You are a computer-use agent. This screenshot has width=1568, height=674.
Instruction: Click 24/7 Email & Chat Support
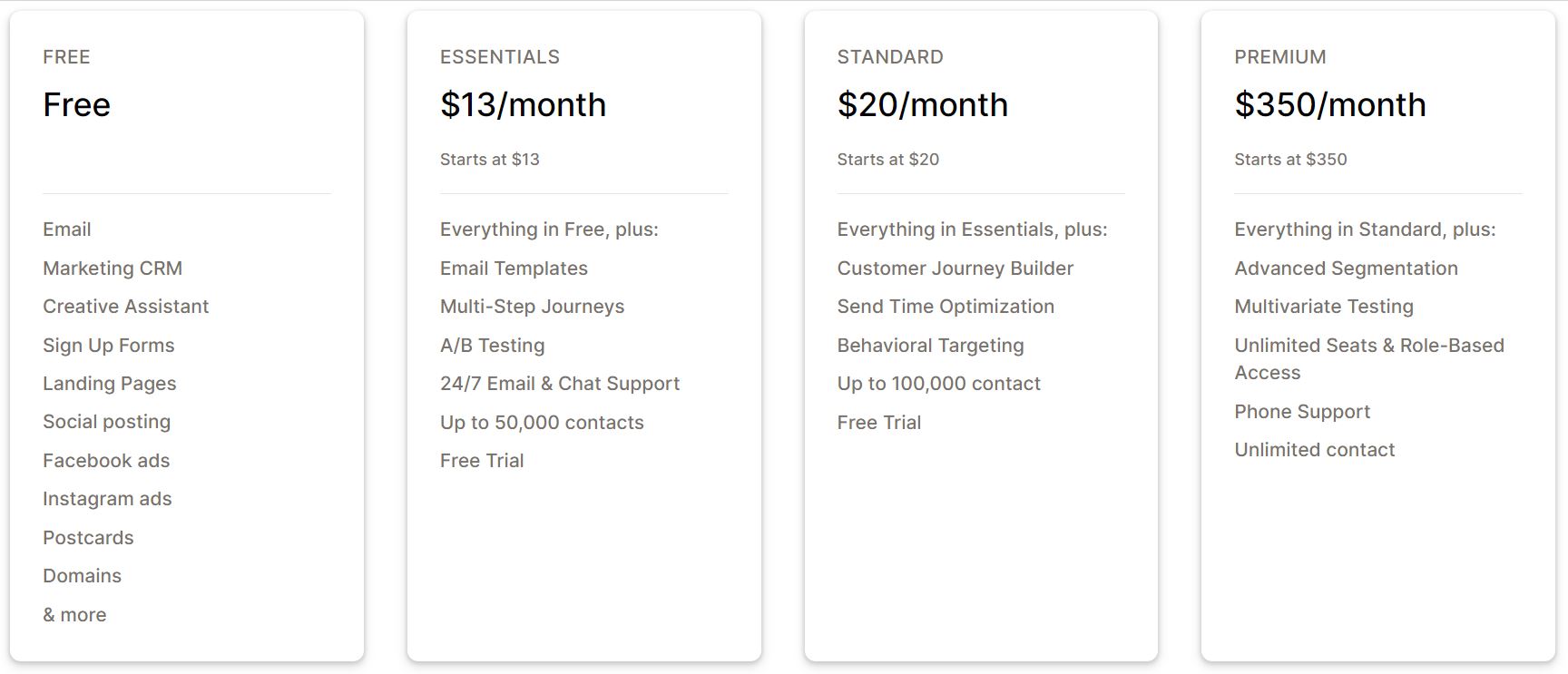tap(559, 384)
